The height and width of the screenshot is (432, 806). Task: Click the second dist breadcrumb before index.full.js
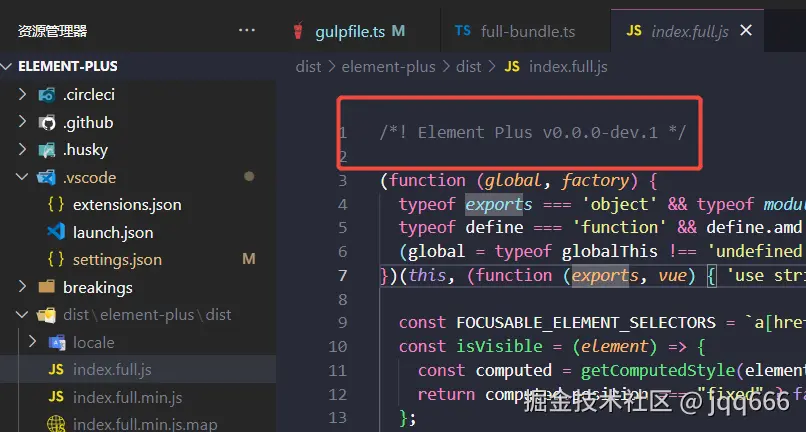(469, 67)
